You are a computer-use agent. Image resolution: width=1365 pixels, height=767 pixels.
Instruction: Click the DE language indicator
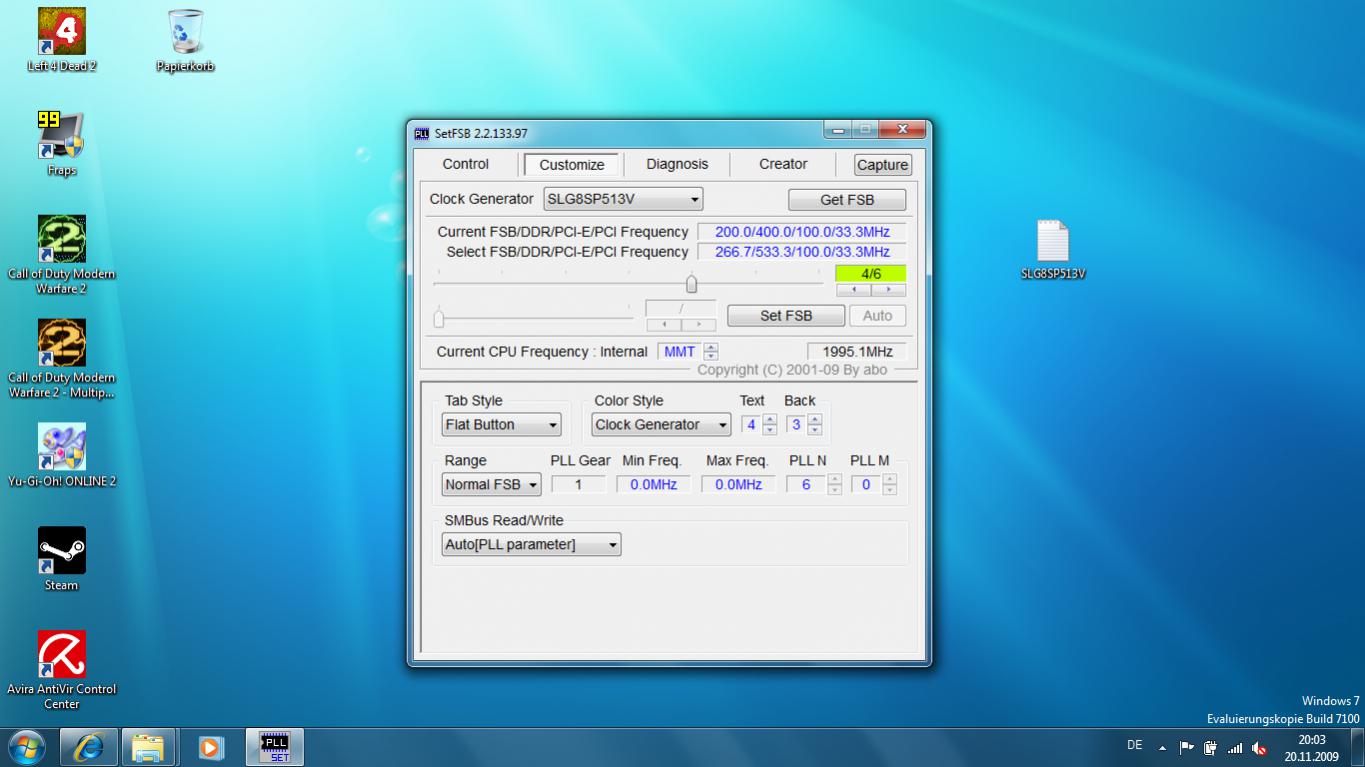coord(1135,745)
